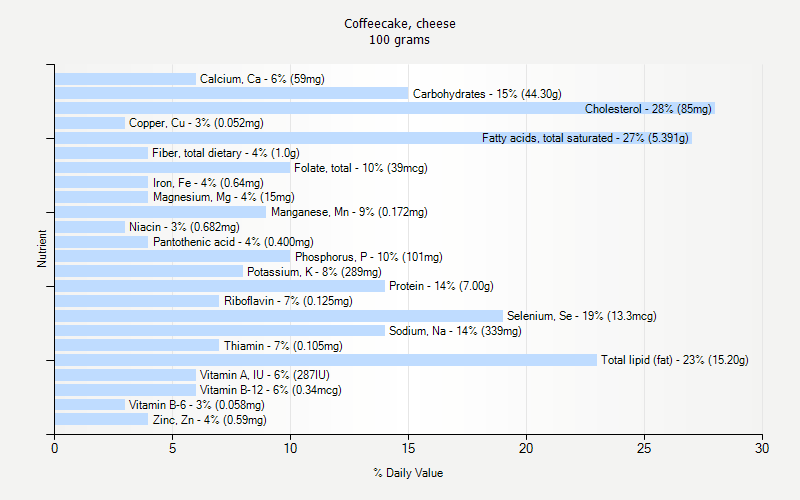The width and height of the screenshot is (800, 500).
Task: Click the Protein bar in the chart
Action: [x=220, y=286]
